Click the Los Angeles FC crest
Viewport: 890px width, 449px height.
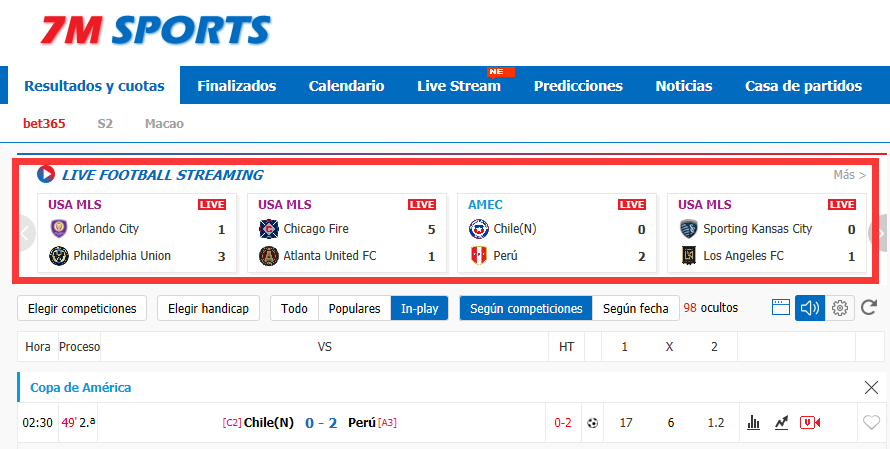click(689, 256)
